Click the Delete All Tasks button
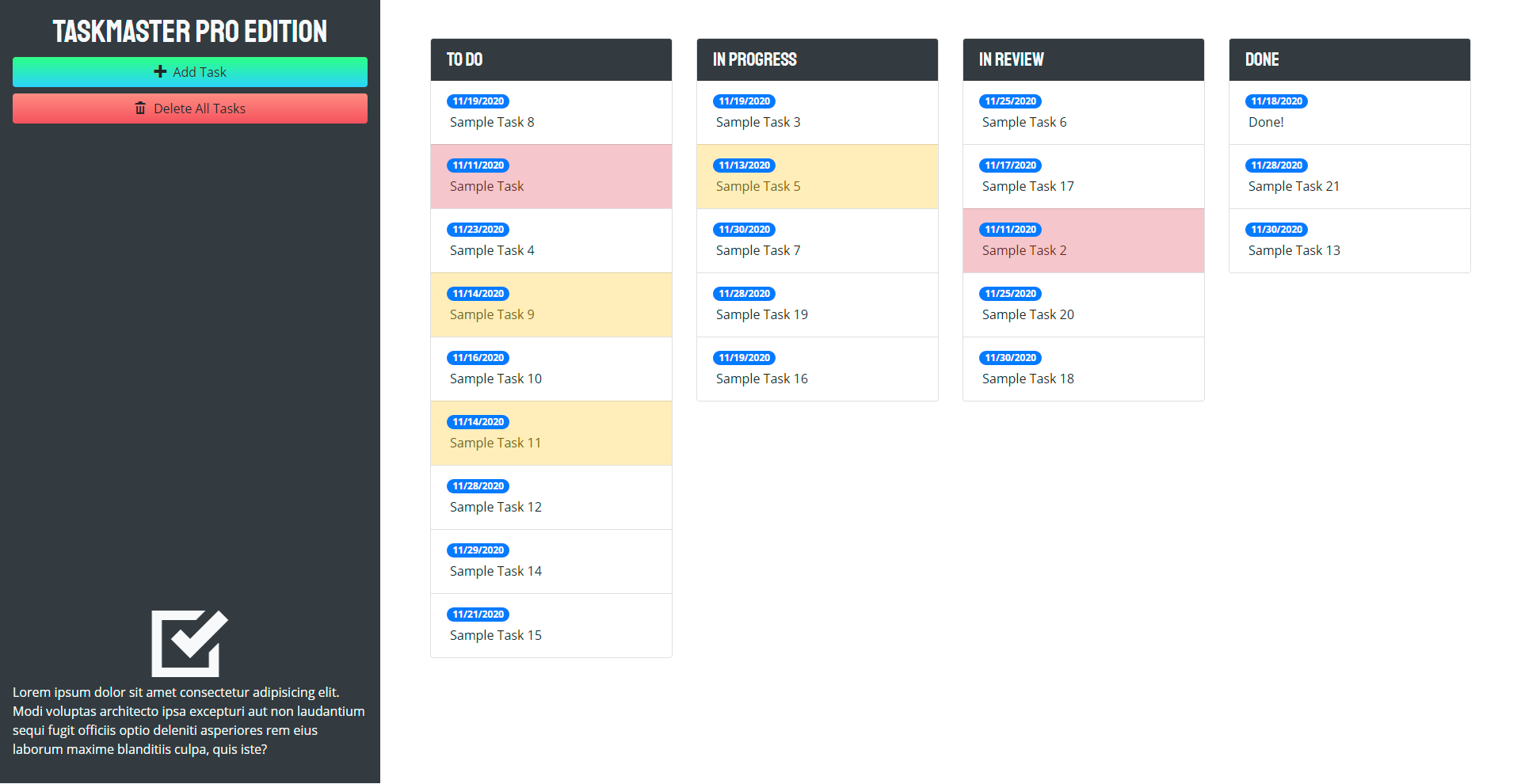This screenshot has width=1521, height=784. tap(190, 108)
